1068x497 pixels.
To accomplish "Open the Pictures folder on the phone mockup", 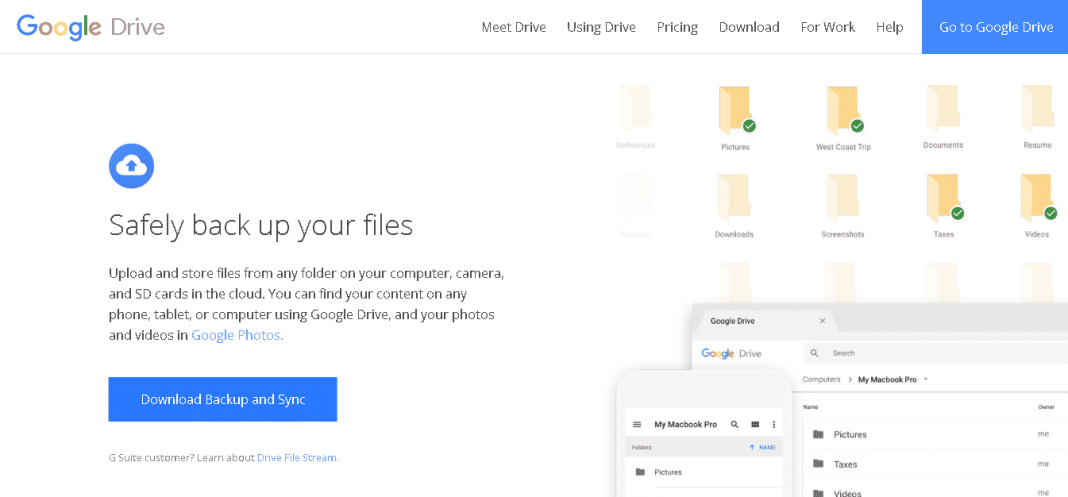I will (705, 472).
